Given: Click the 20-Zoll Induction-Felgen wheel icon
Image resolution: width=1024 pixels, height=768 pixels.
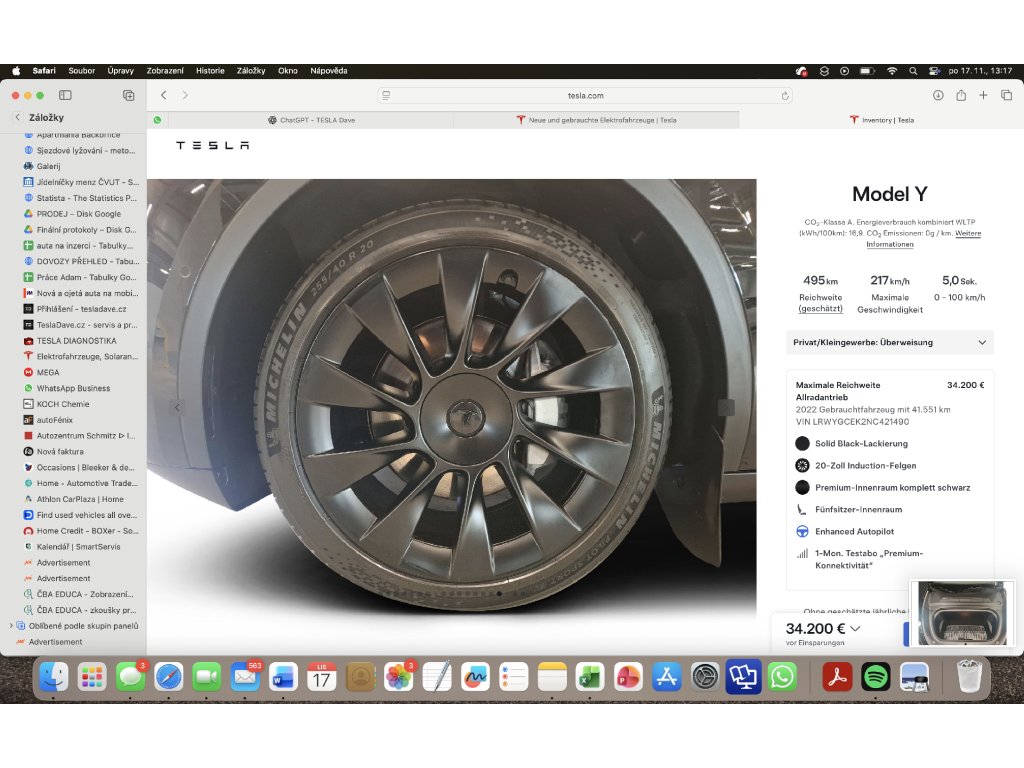Looking at the screenshot, I should (x=803, y=466).
